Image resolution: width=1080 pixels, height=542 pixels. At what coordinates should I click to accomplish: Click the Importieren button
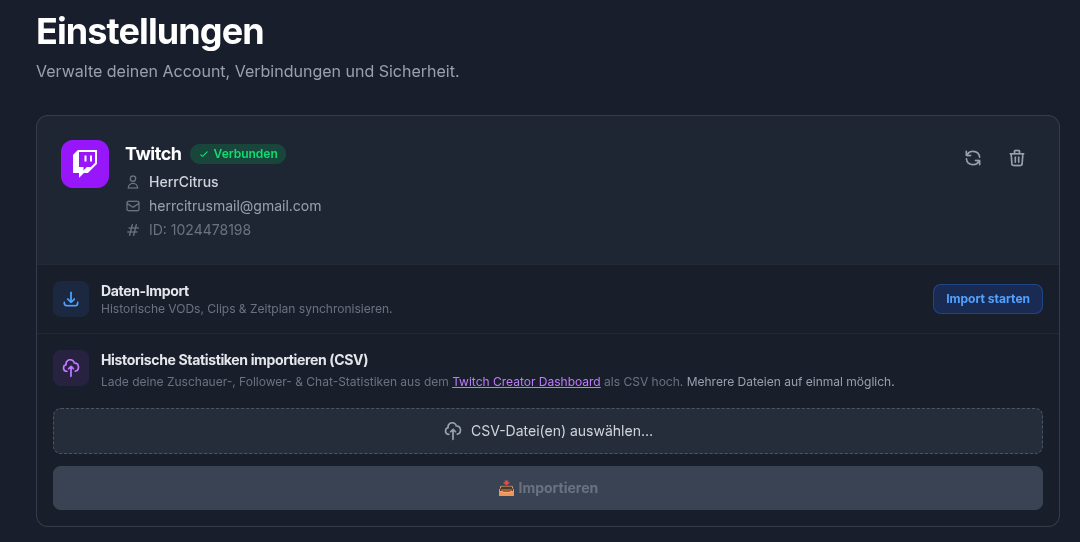[x=548, y=488]
